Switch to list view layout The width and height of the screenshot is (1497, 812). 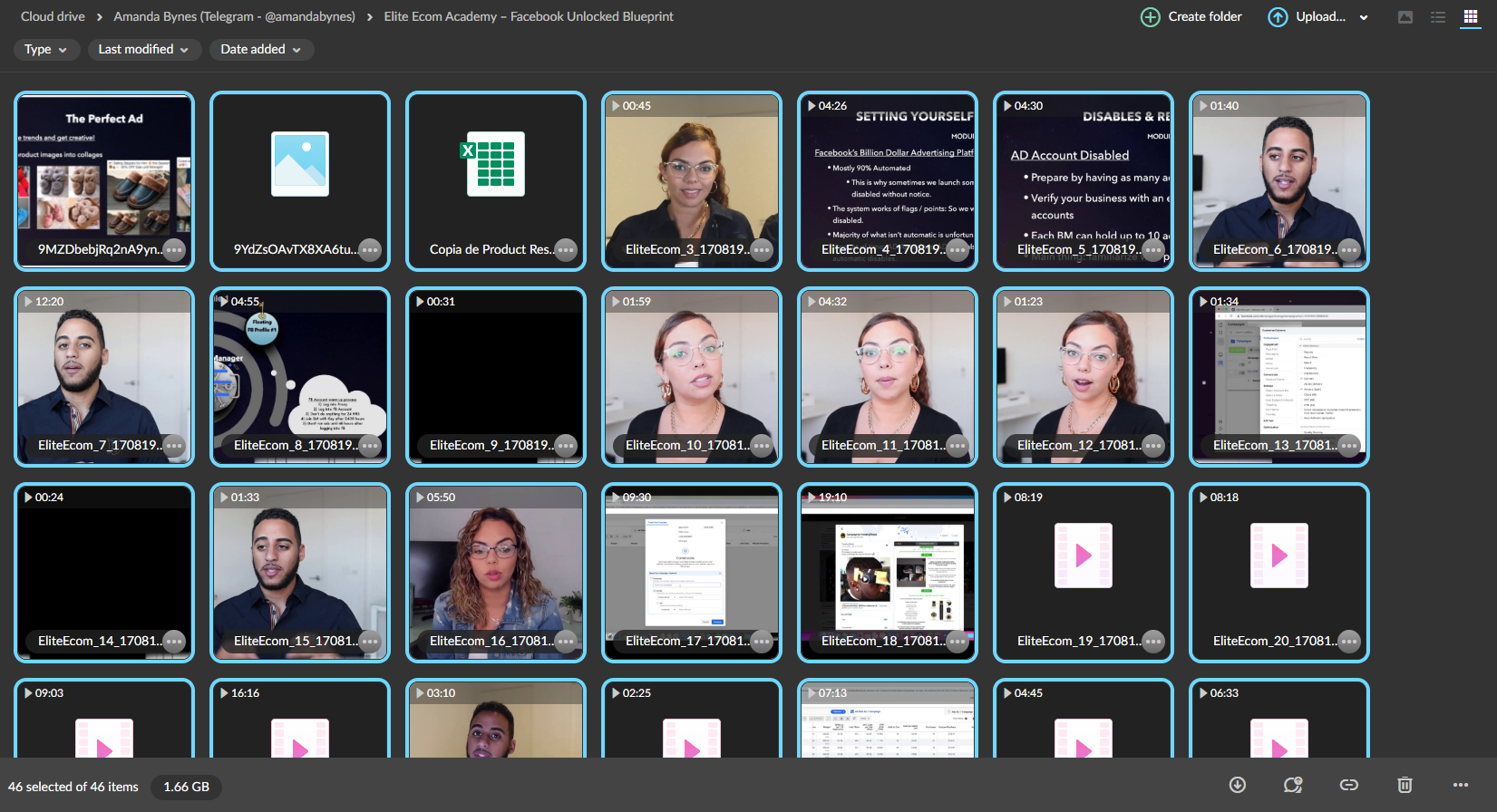[1438, 17]
